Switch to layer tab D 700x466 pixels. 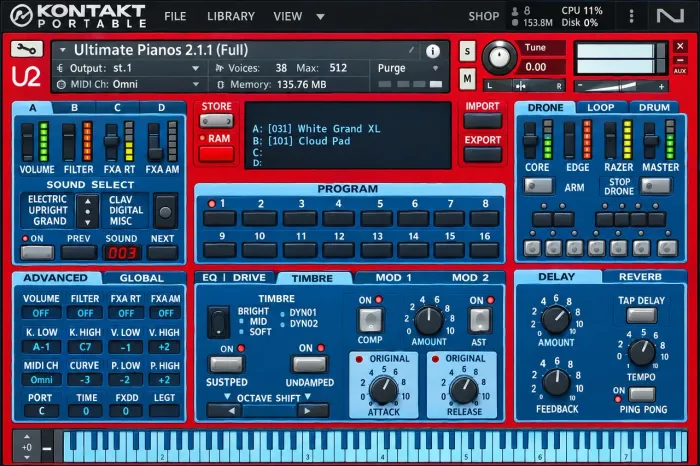(161, 108)
